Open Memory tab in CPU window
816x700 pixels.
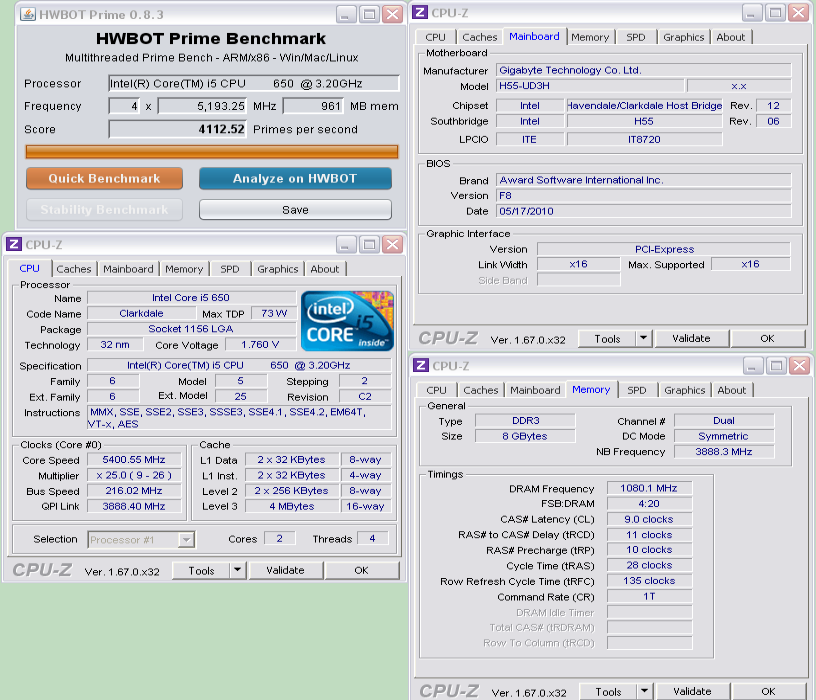[184, 269]
